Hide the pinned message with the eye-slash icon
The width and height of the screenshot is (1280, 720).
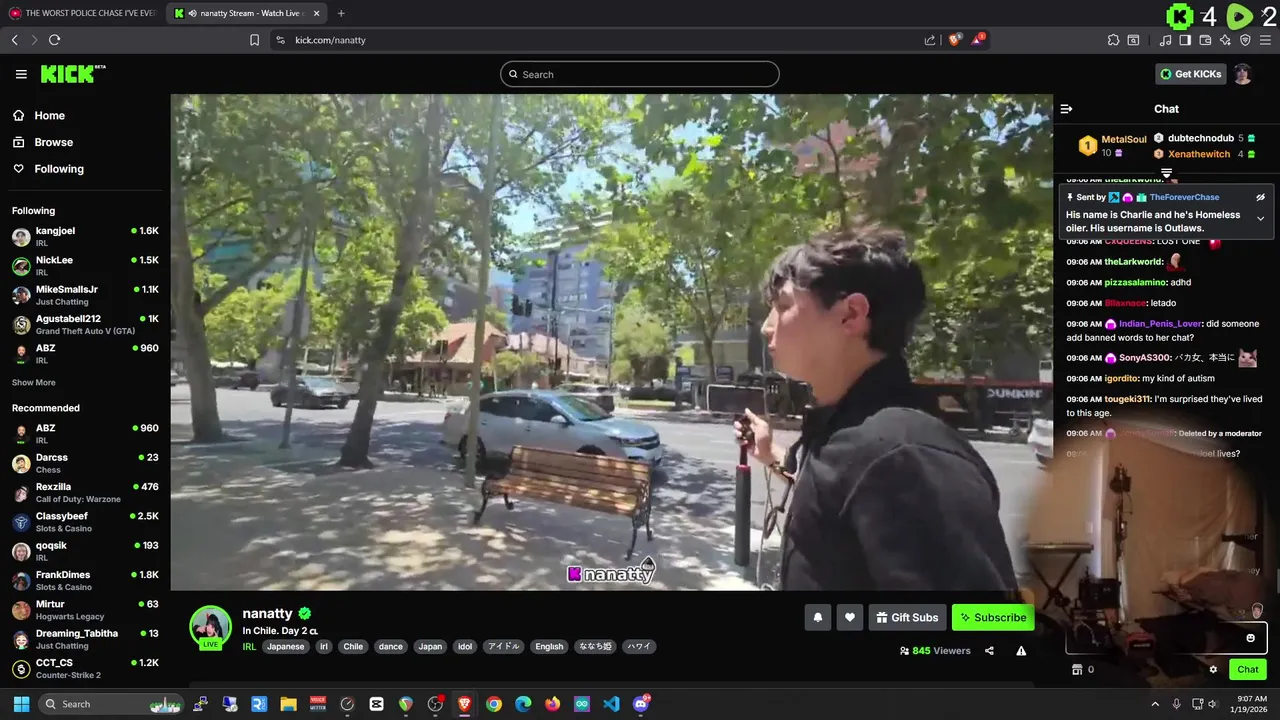(1260, 197)
